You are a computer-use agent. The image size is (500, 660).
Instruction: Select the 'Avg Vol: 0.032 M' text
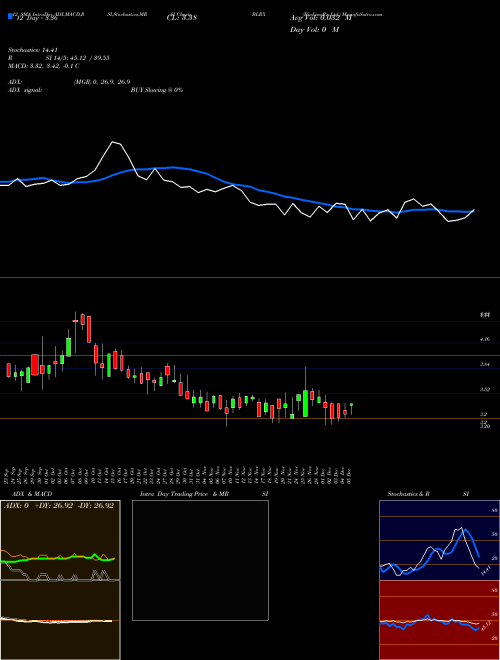320,18
